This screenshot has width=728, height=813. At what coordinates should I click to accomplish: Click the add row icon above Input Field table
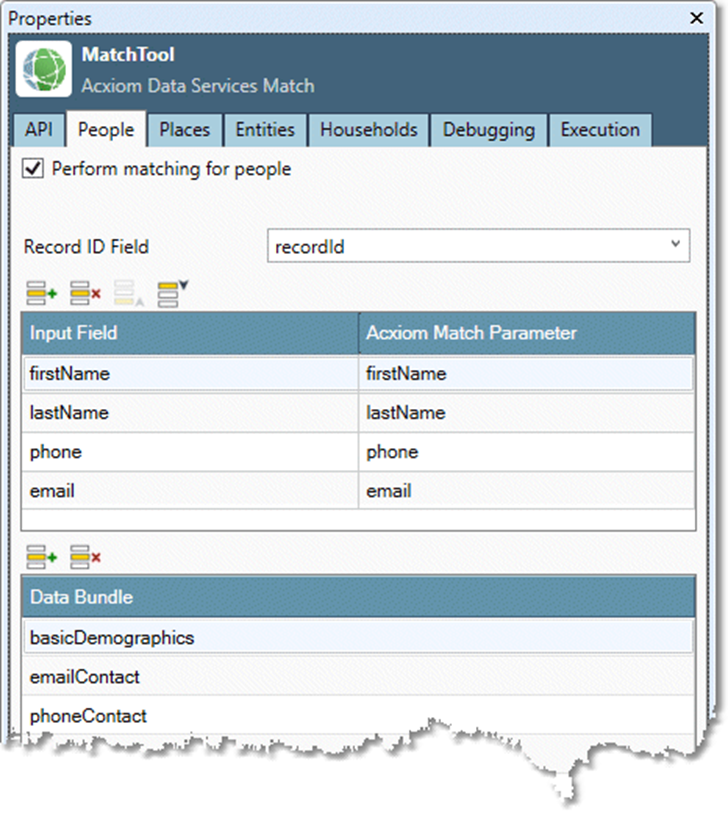[x=42, y=293]
